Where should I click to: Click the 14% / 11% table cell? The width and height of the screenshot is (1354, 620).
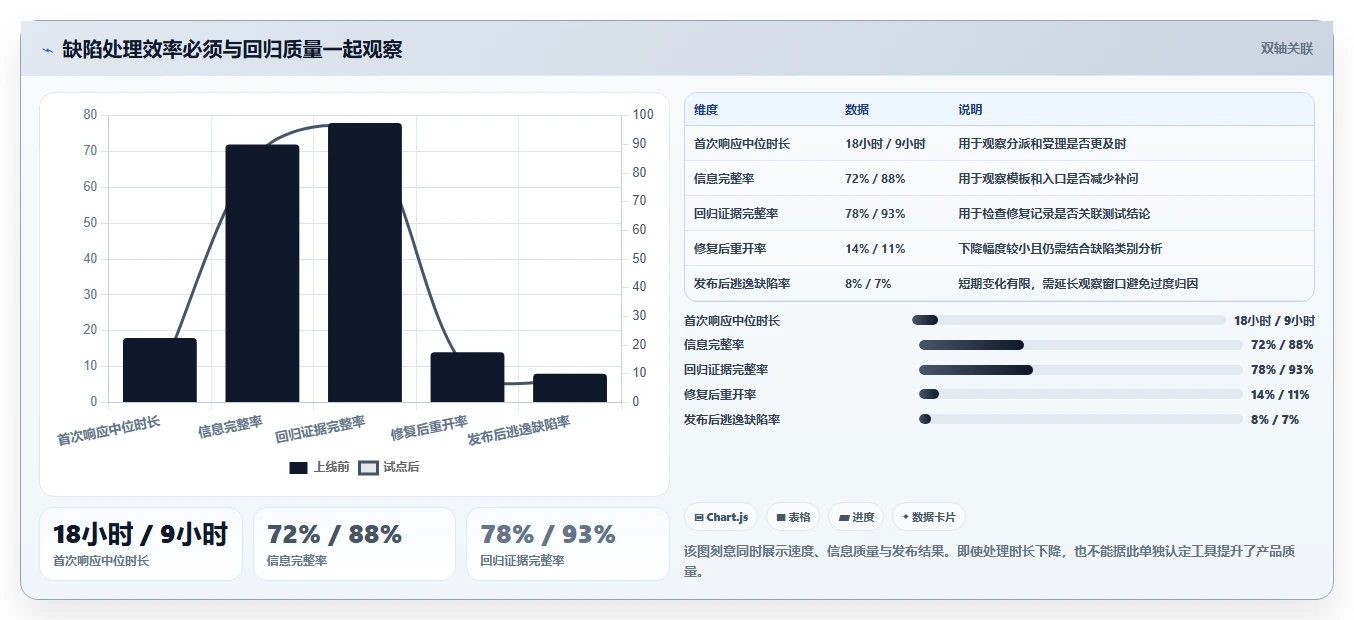[x=875, y=249]
